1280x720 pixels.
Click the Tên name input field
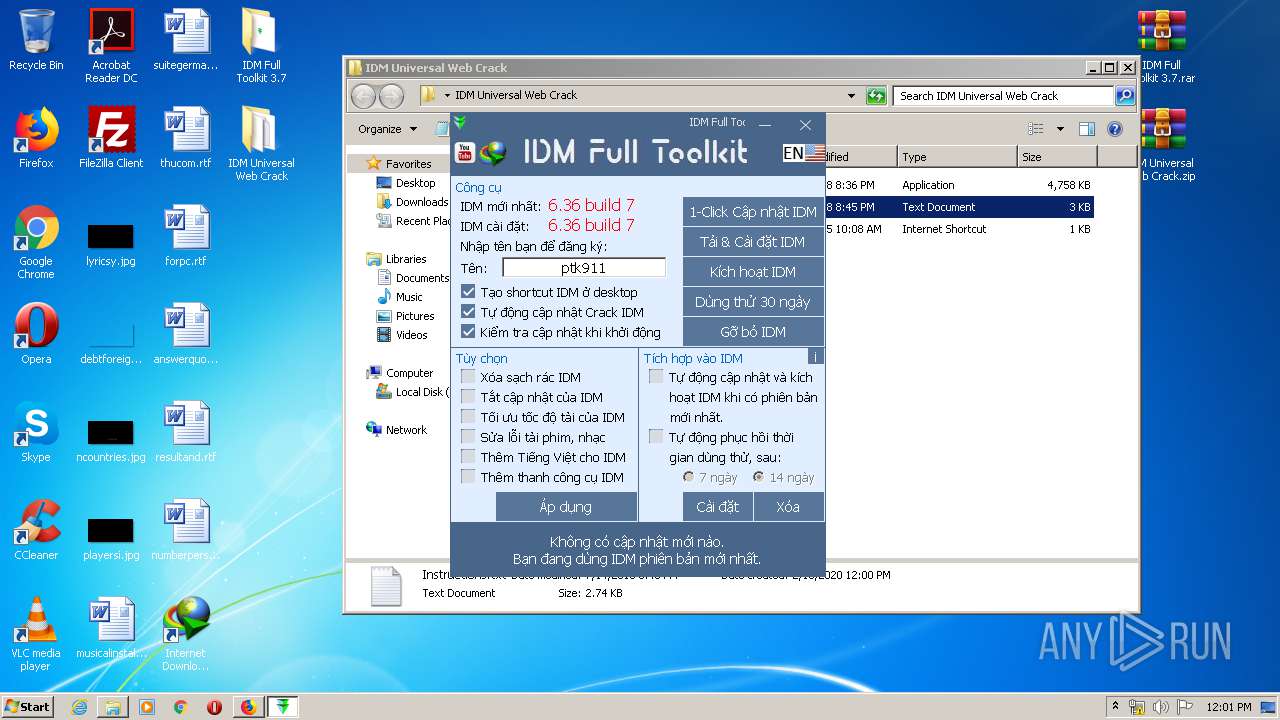[x=584, y=268]
